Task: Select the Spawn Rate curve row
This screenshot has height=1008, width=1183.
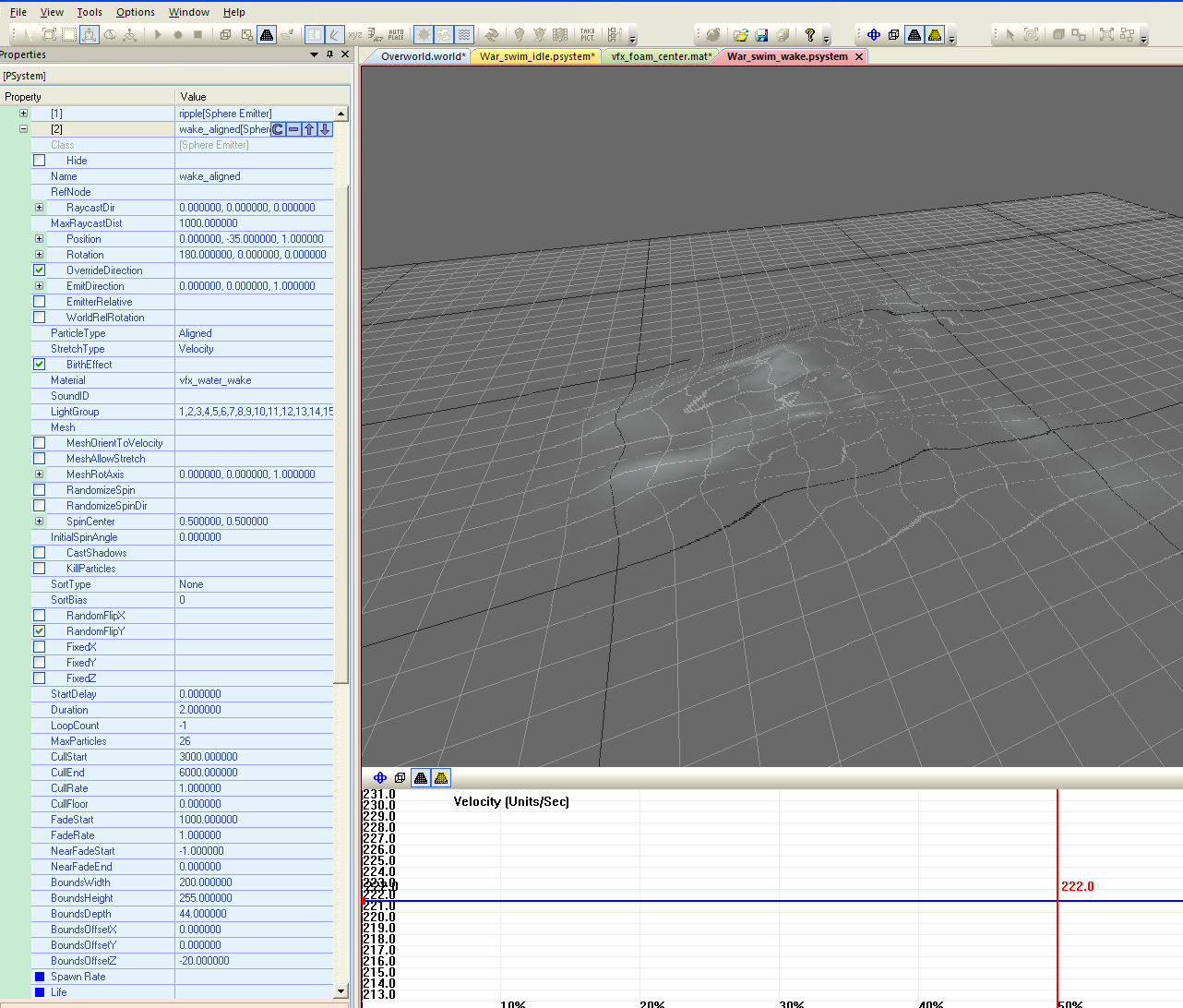Action: point(183,977)
